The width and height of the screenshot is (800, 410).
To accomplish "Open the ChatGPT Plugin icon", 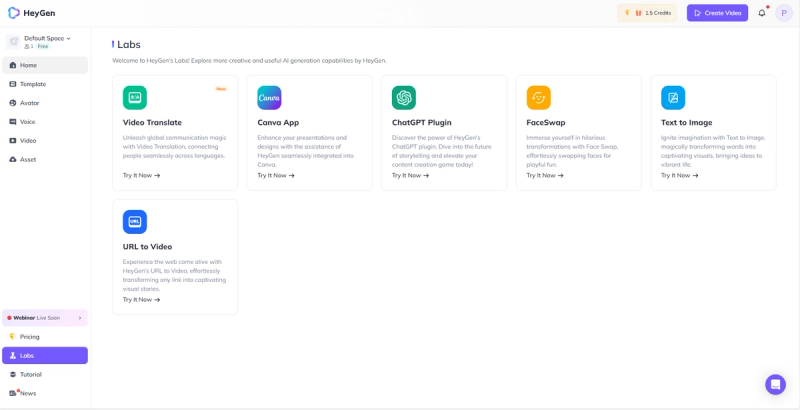I will coord(404,97).
